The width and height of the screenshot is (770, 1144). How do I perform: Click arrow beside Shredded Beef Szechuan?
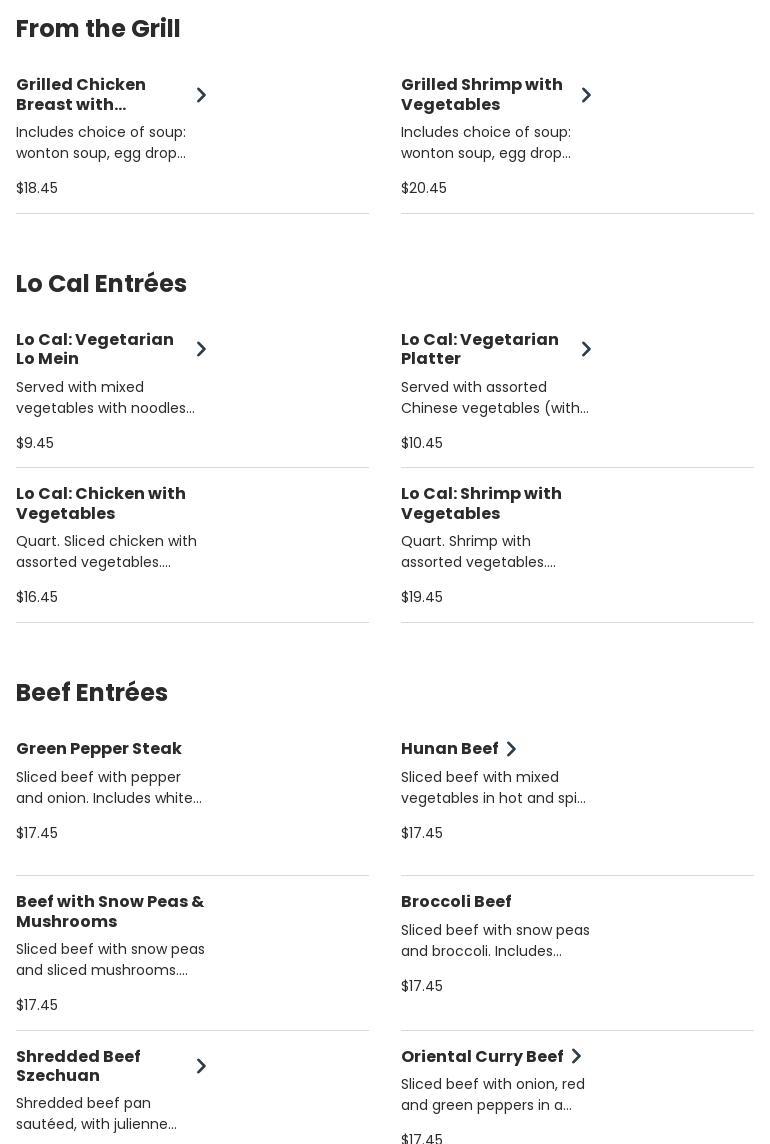coord(201,1066)
